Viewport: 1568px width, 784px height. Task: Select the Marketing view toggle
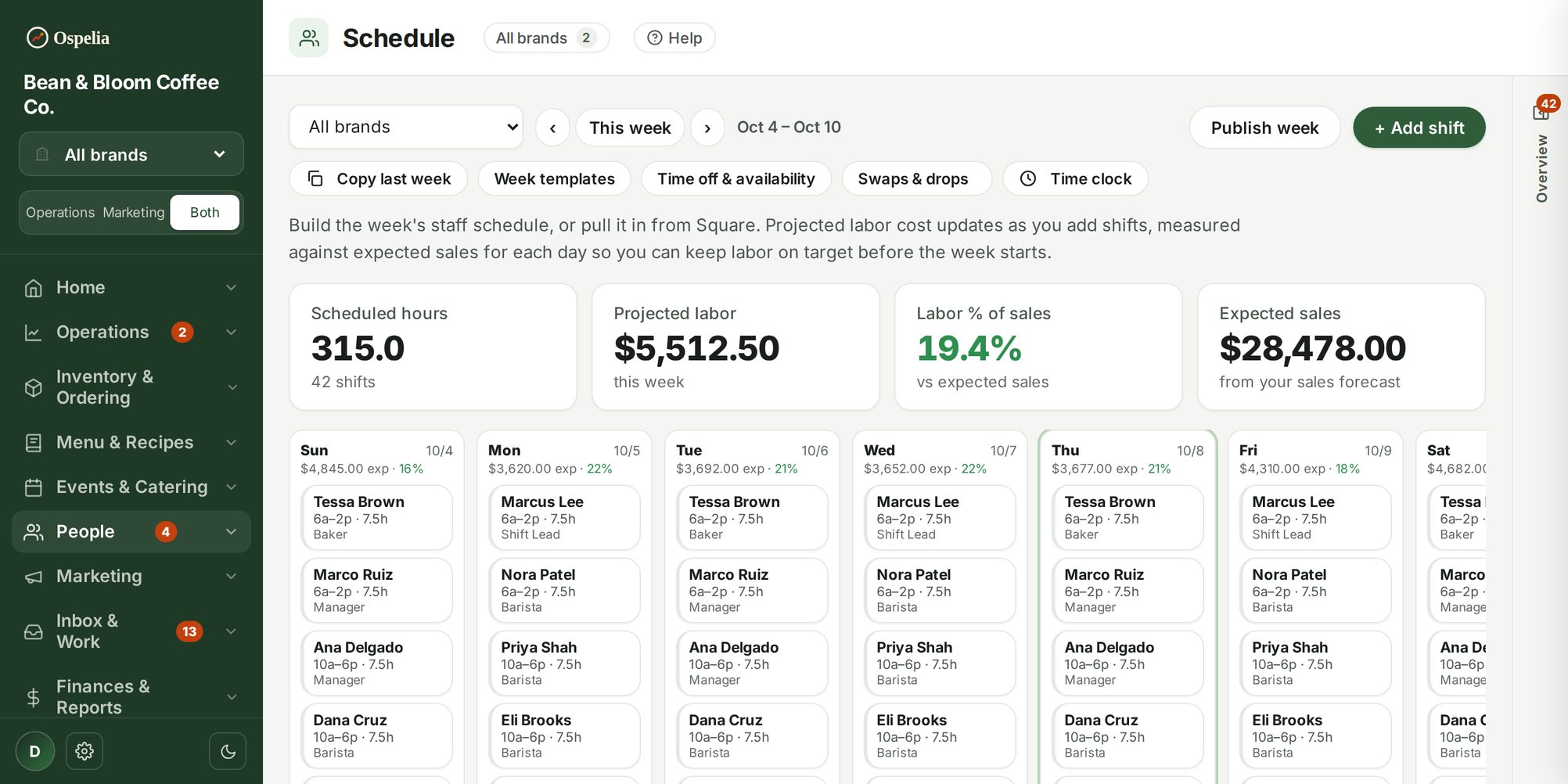[x=134, y=212]
